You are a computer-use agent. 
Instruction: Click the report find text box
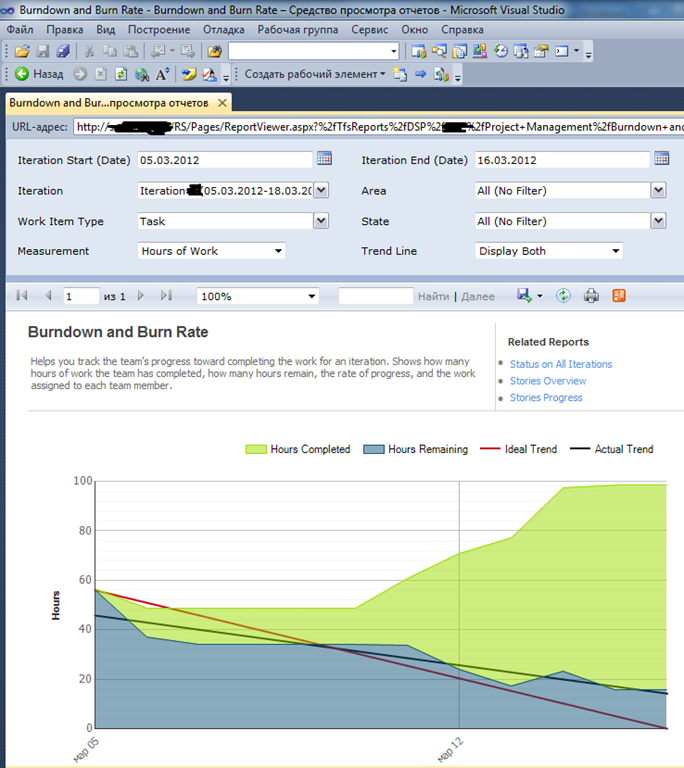(x=376, y=296)
